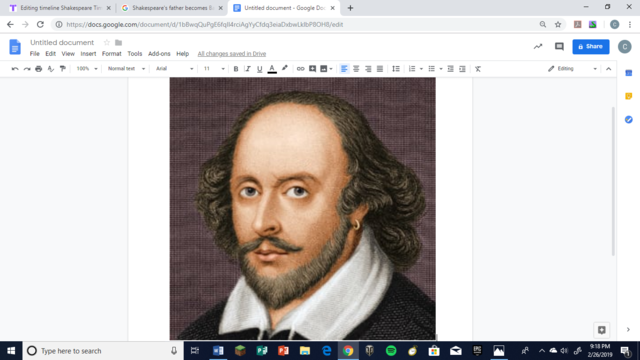Viewport: 640px width, 360px height.
Task: Click the Undo icon in toolbar
Action: pyautogui.click(x=15, y=69)
